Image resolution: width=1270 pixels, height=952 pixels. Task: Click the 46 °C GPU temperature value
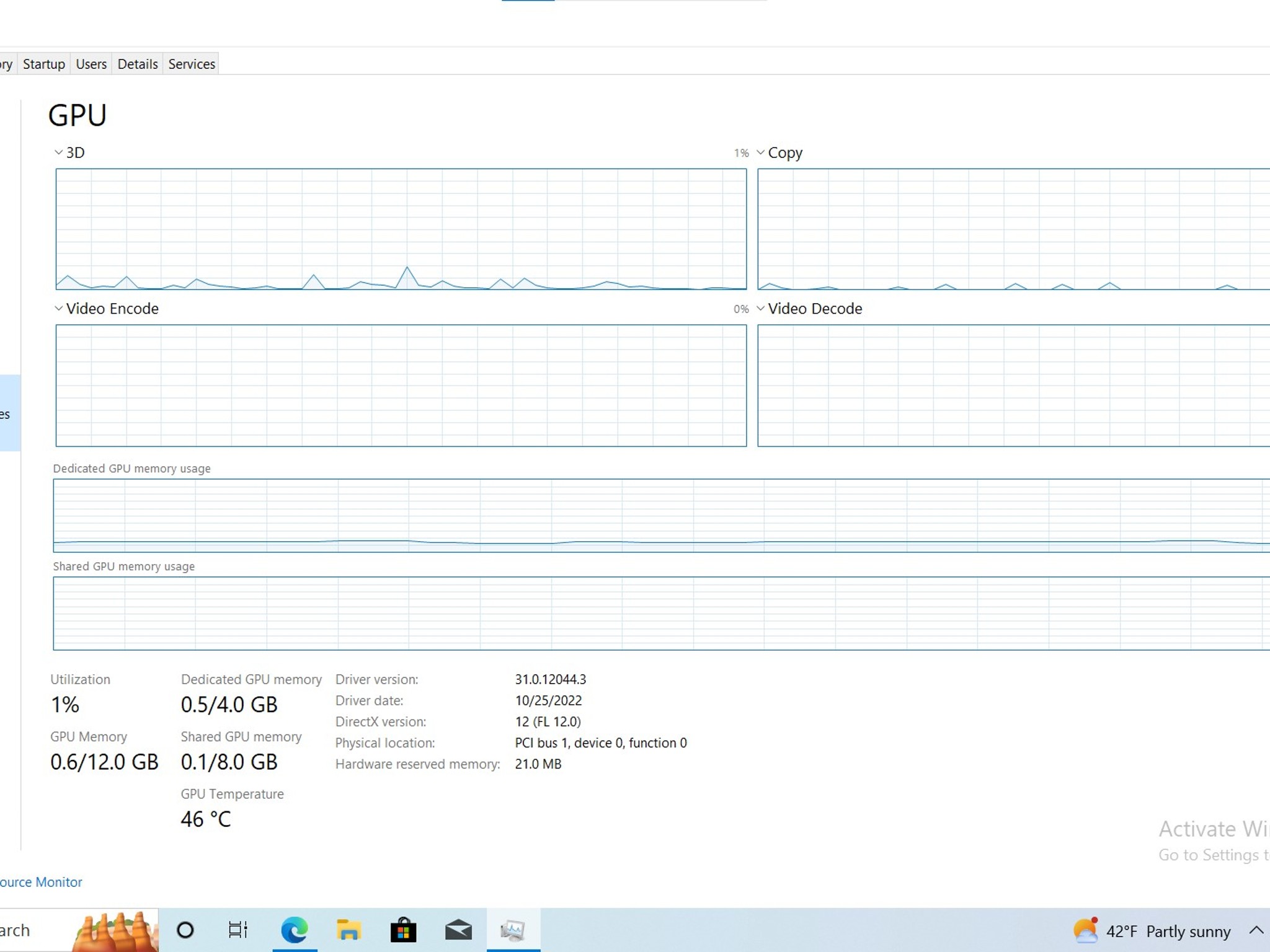pyautogui.click(x=206, y=819)
